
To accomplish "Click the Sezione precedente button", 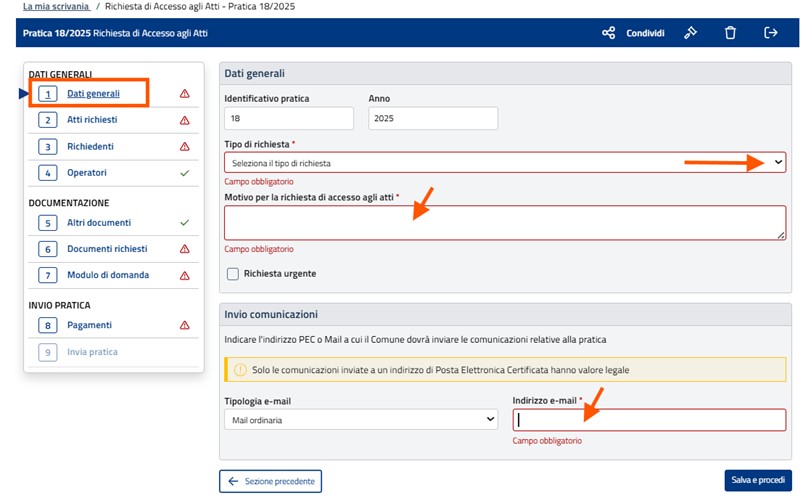I will 271,481.
